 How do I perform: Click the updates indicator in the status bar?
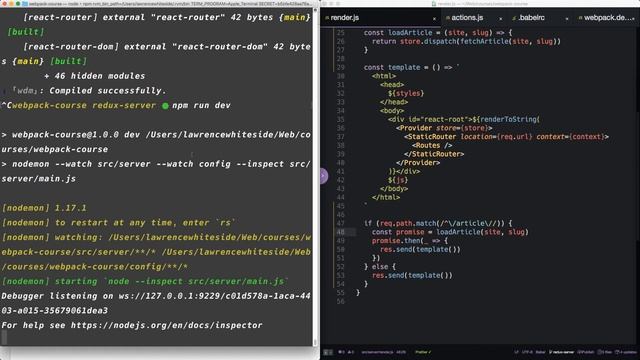coord(625,352)
